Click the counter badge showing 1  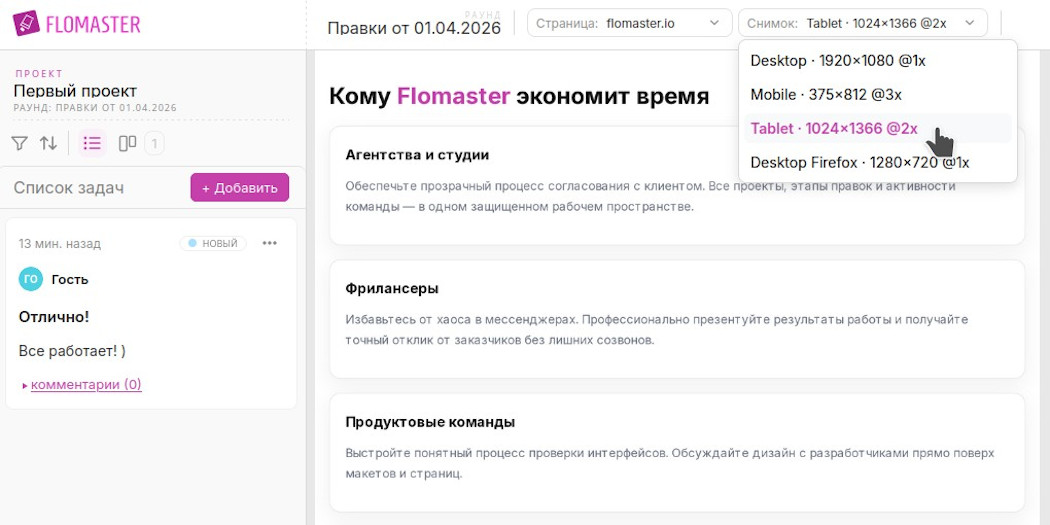click(x=154, y=143)
